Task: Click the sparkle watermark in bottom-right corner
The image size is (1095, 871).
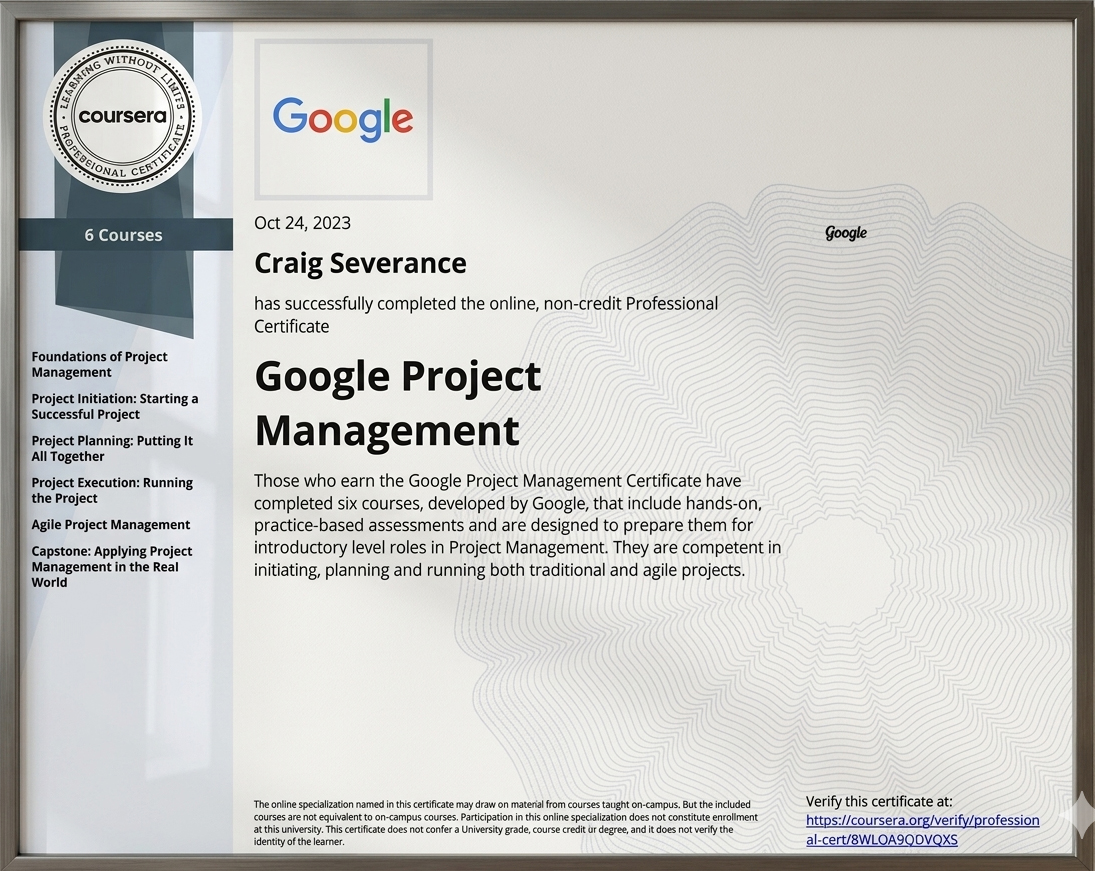Action: (1076, 813)
